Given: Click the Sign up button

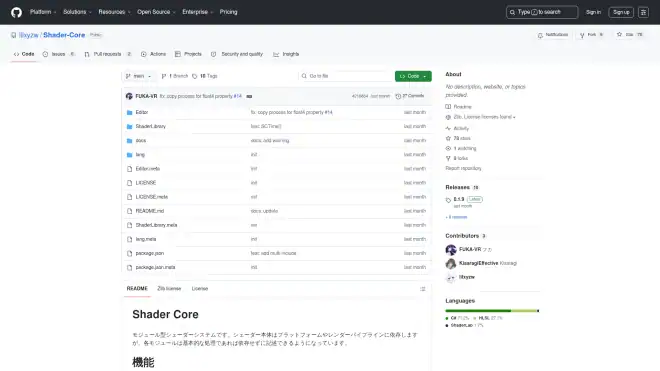Looking at the screenshot, I should pyautogui.click(x=621, y=12).
